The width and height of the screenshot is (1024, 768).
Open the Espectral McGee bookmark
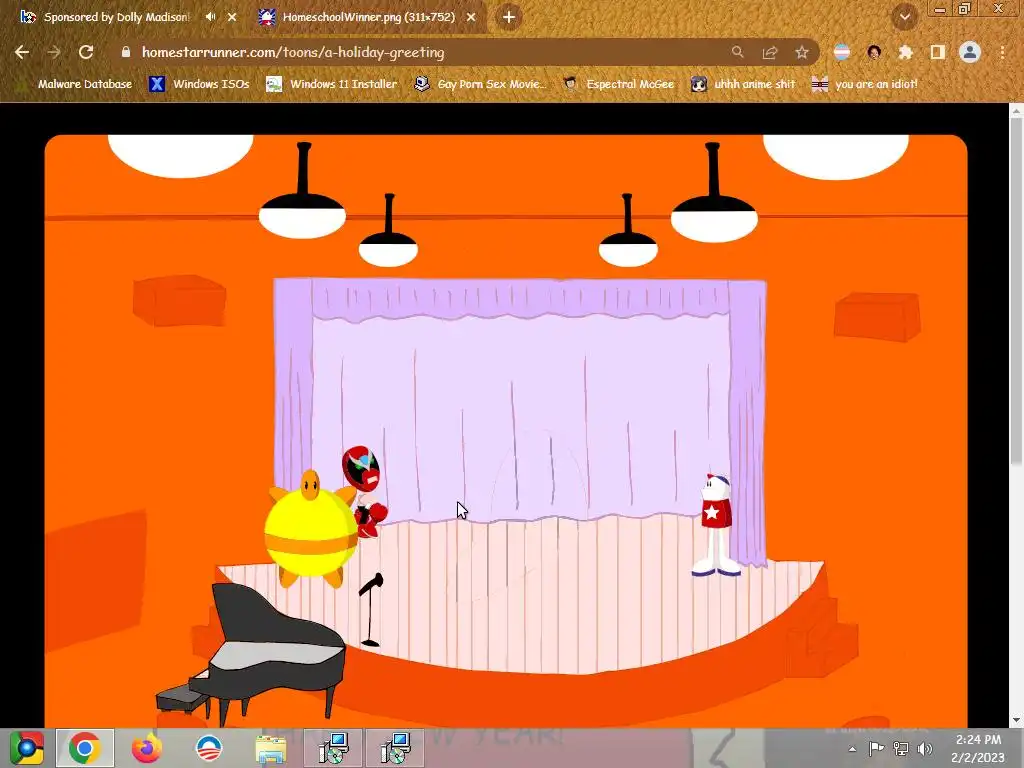pos(618,84)
